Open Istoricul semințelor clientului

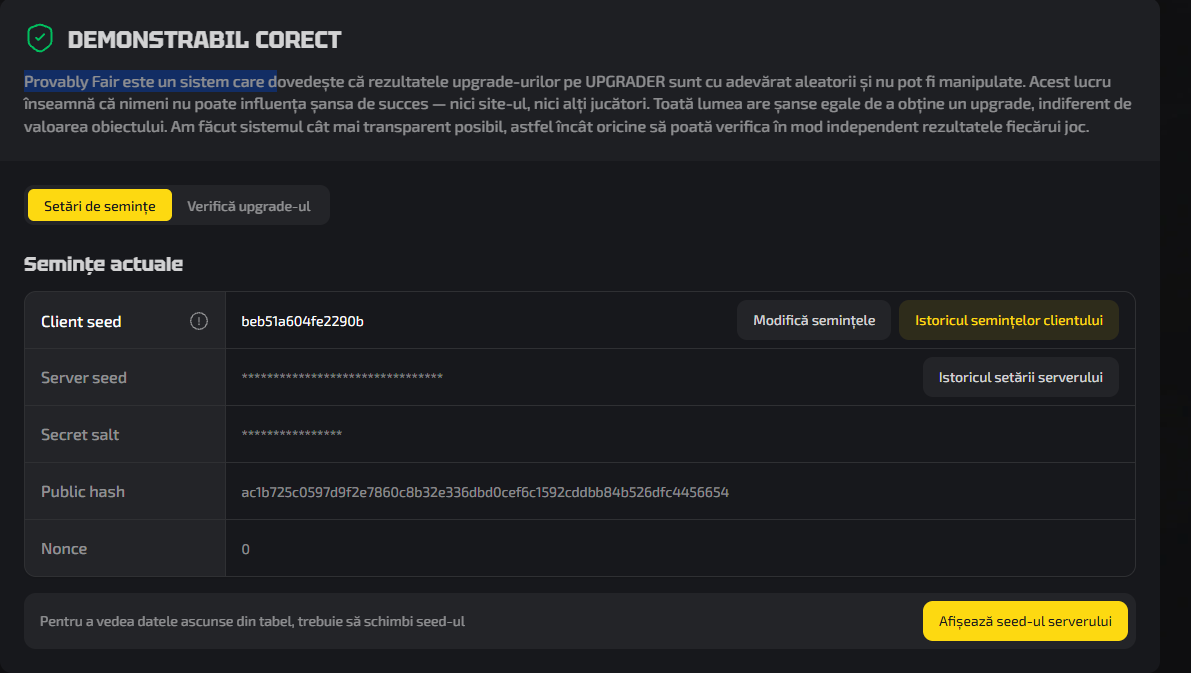[1009, 321]
